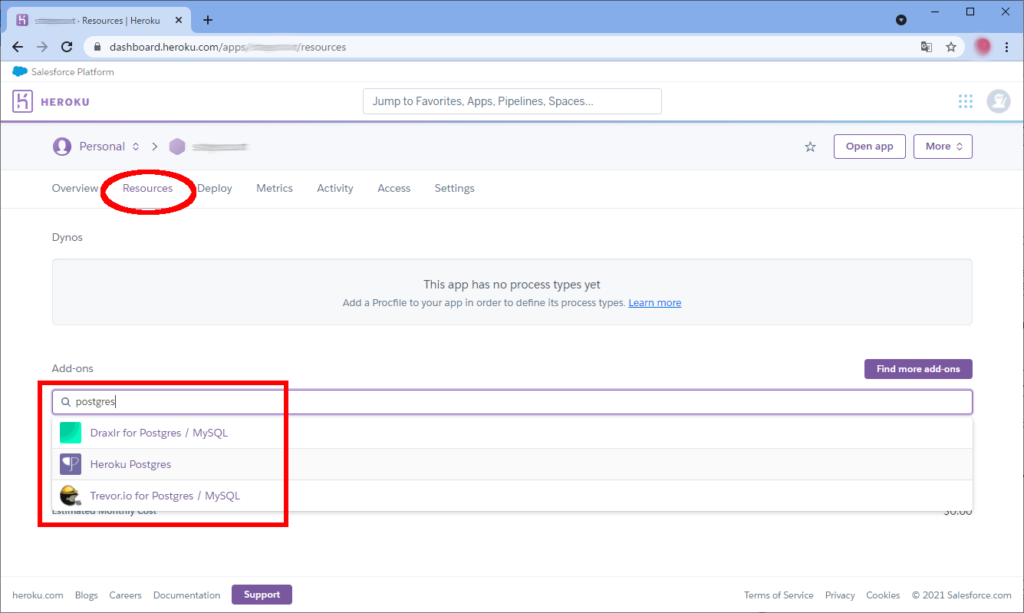Switch to the Deploy tab

coord(215,188)
